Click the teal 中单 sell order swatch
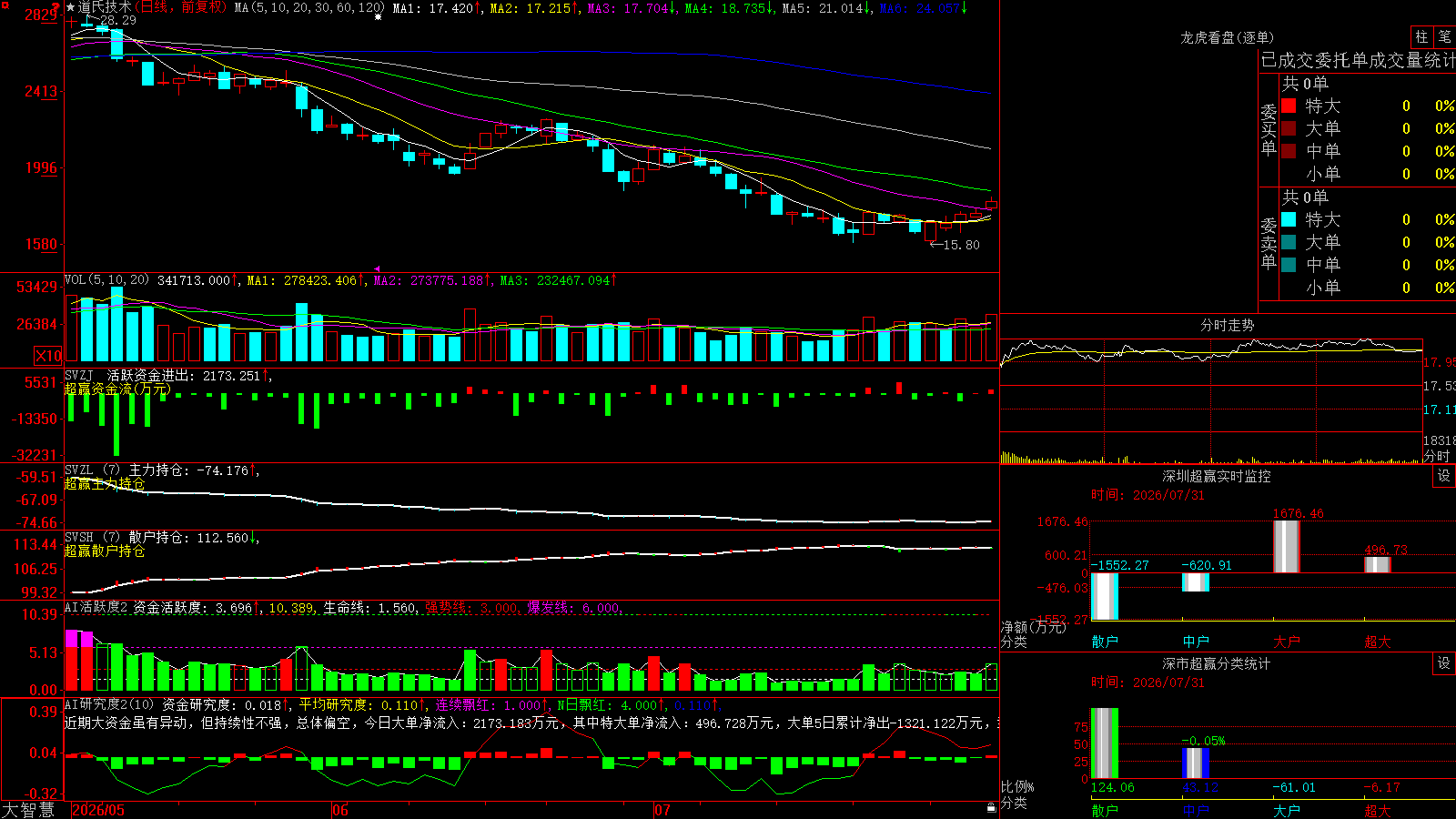 pyautogui.click(x=1289, y=265)
